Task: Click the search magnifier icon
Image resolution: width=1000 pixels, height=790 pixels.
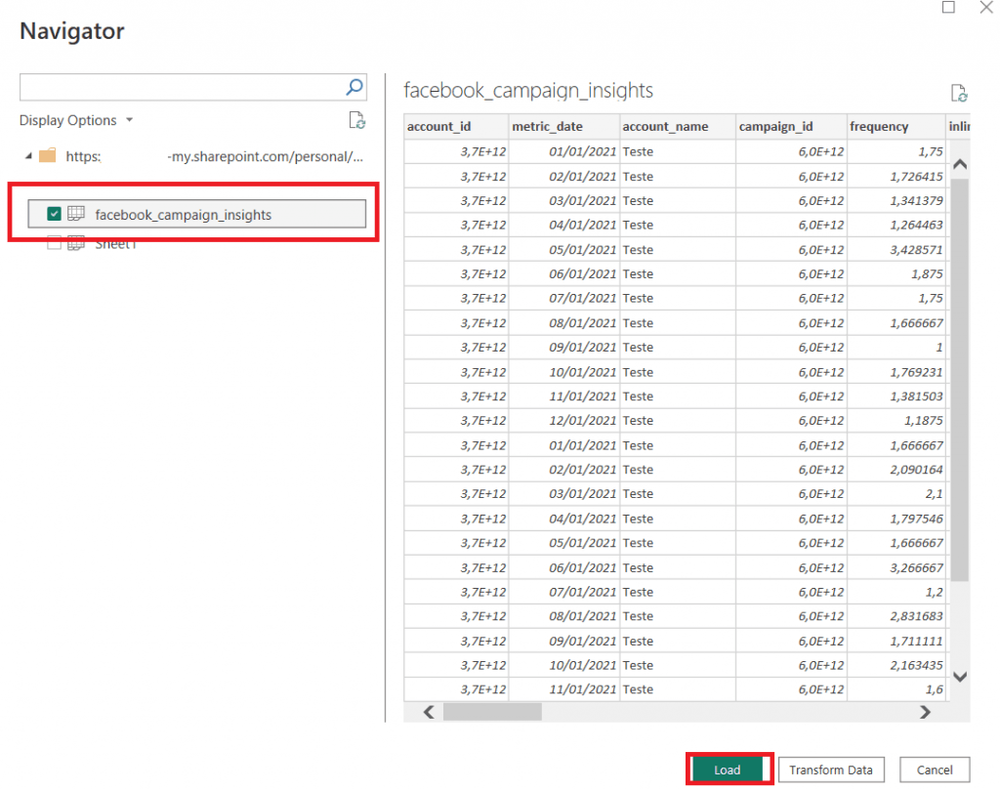Action: point(355,87)
